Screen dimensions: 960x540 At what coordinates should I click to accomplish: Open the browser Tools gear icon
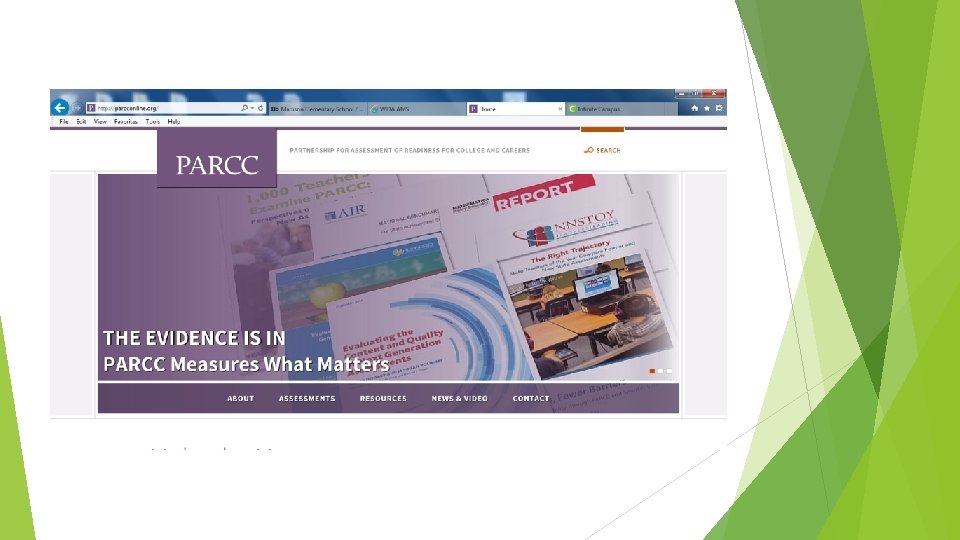pyautogui.click(x=719, y=108)
